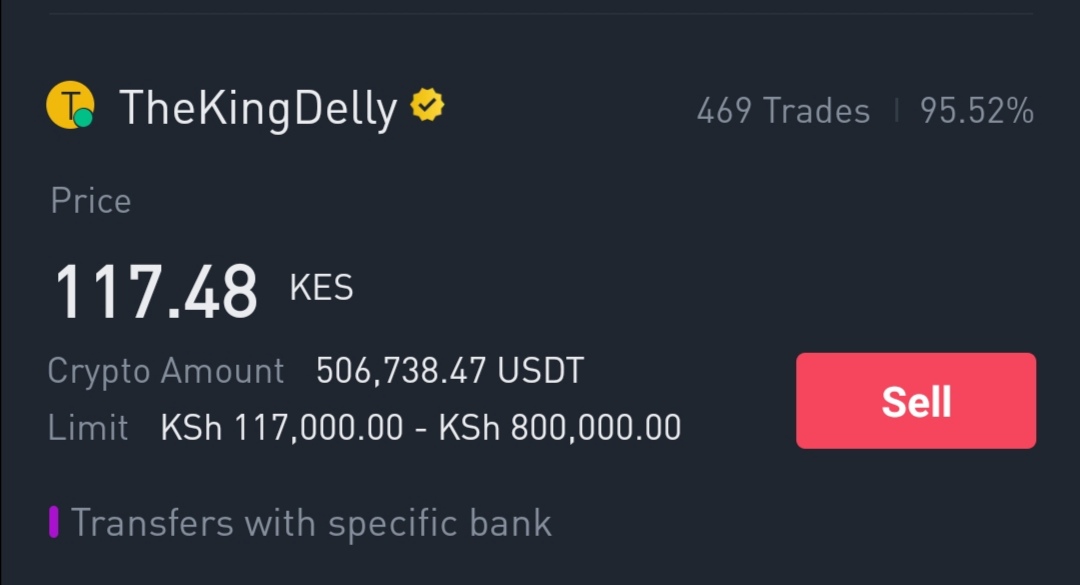Click the KSh 800,000.00 maximum limit
The width and height of the screenshot is (1080, 585).
(560, 427)
